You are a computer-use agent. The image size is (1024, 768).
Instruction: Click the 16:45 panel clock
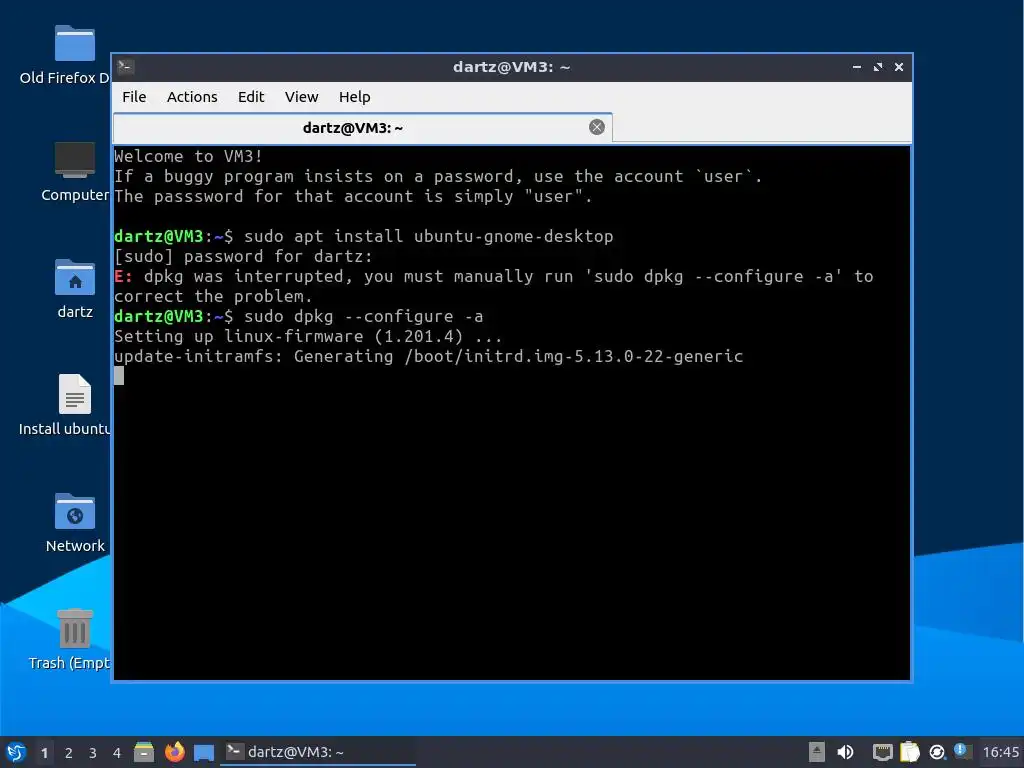[x=1001, y=752]
